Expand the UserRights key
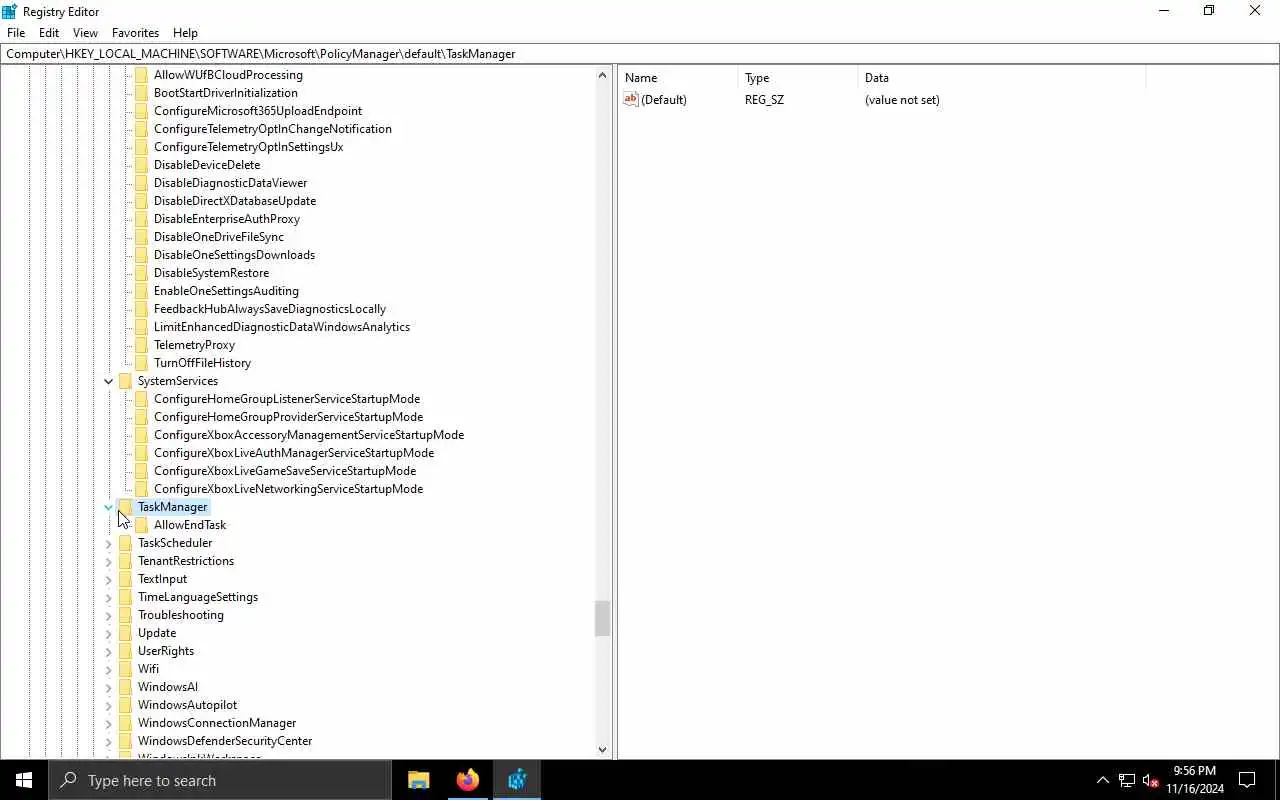The image size is (1280, 800). pyautogui.click(x=109, y=651)
